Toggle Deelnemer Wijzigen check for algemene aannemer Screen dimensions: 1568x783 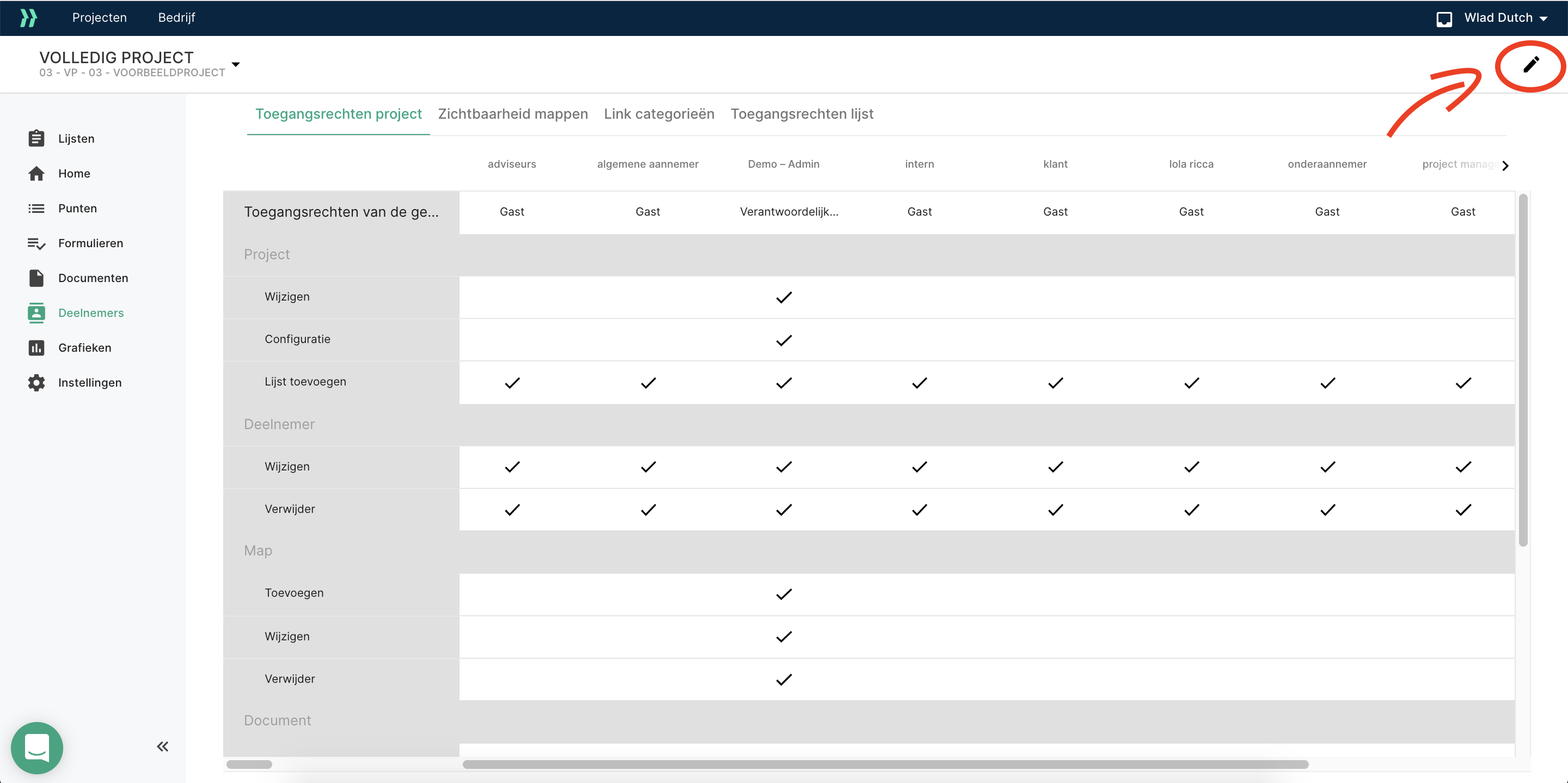tap(648, 467)
